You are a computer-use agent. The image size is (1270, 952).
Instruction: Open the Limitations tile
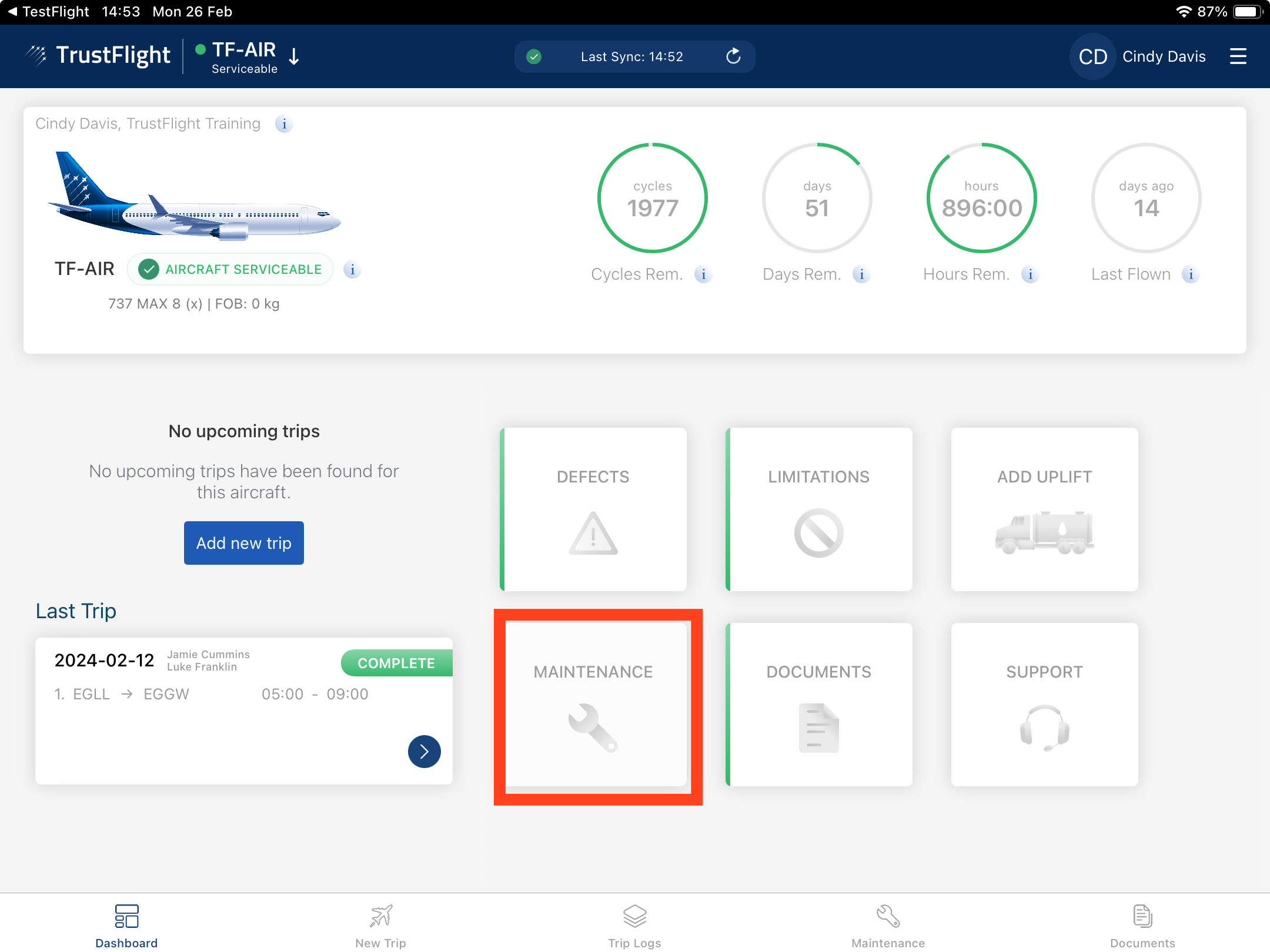[819, 509]
